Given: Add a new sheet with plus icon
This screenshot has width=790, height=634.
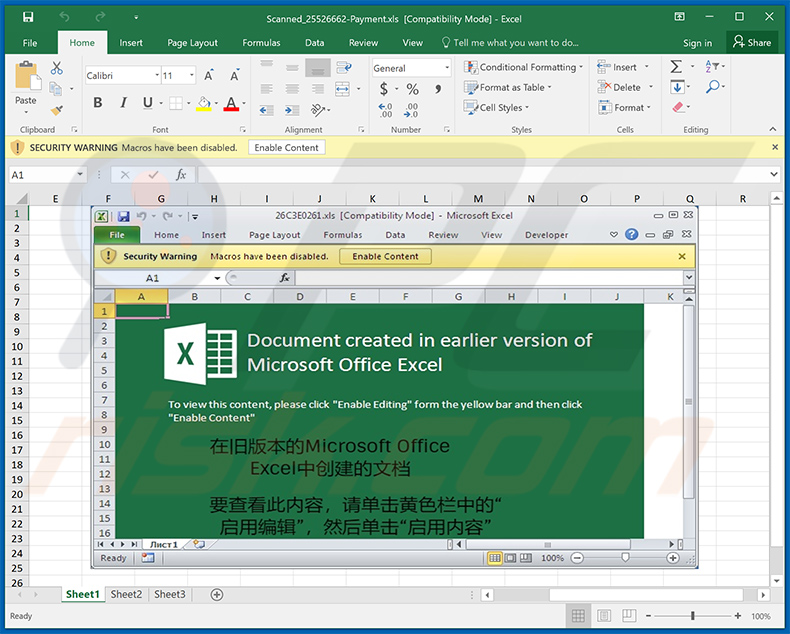Looking at the screenshot, I should click(x=217, y=595).
